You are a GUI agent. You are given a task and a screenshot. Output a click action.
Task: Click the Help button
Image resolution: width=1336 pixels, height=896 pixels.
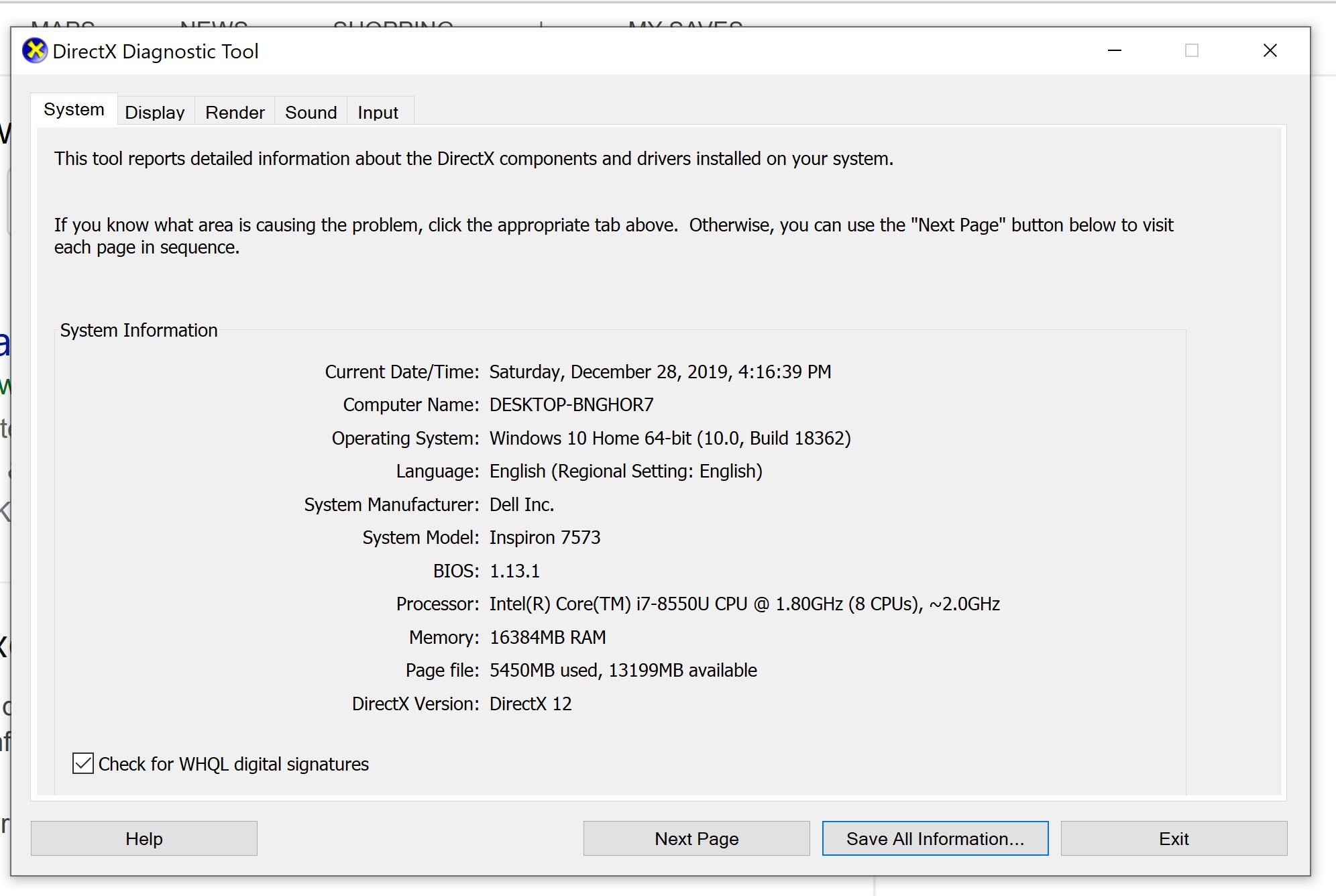144,838
